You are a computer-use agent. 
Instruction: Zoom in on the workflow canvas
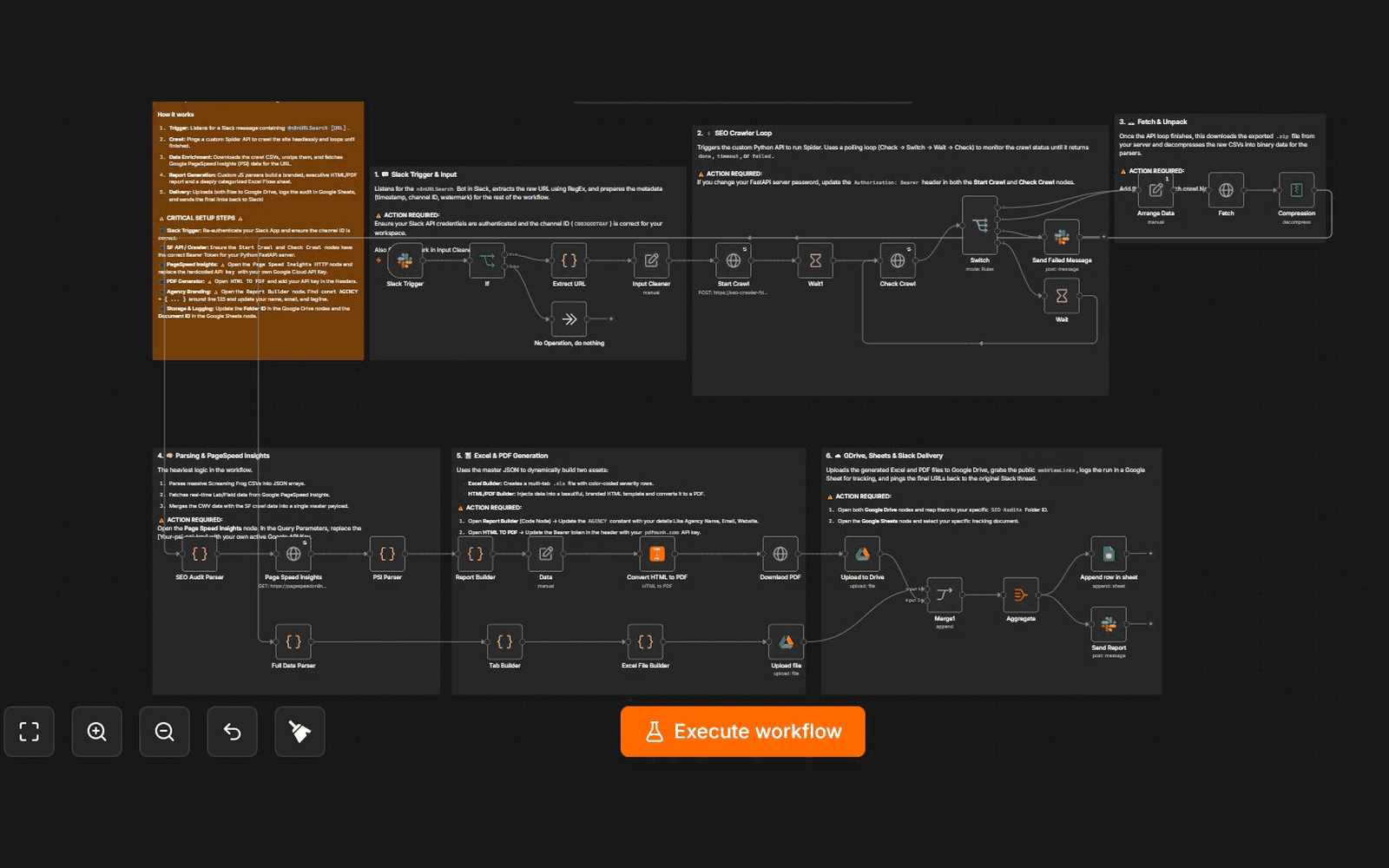point(97,732)
